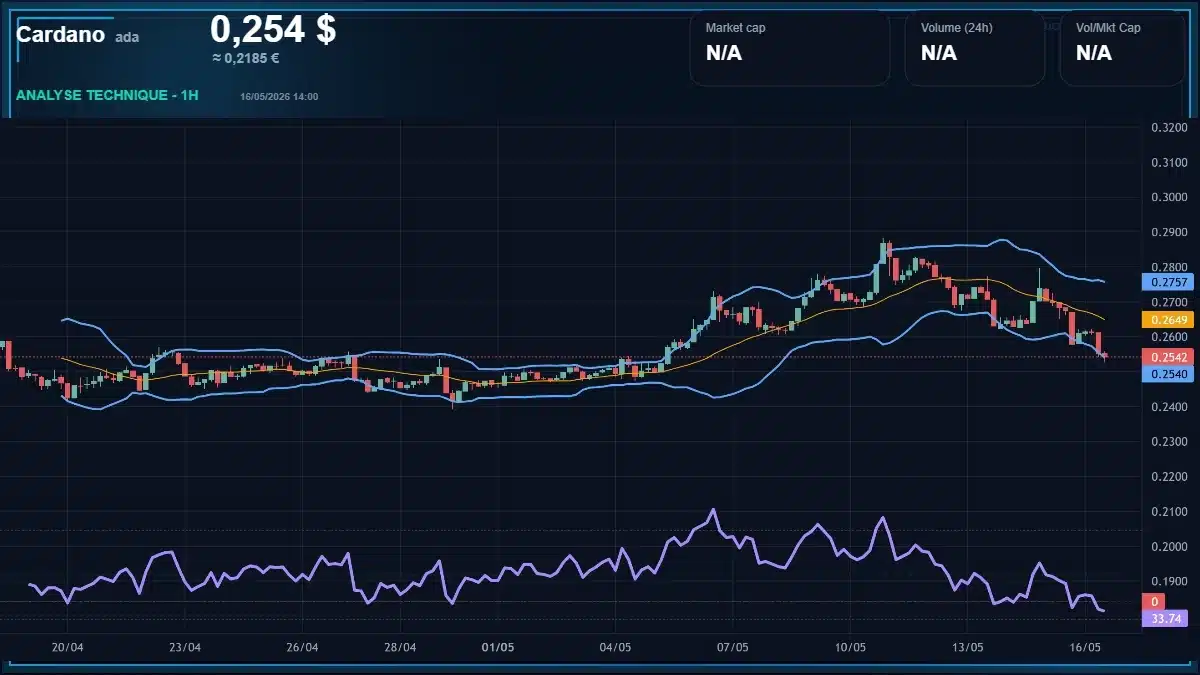Open the Market cap card
The image size is (1200, 675).
click(790, 48)
